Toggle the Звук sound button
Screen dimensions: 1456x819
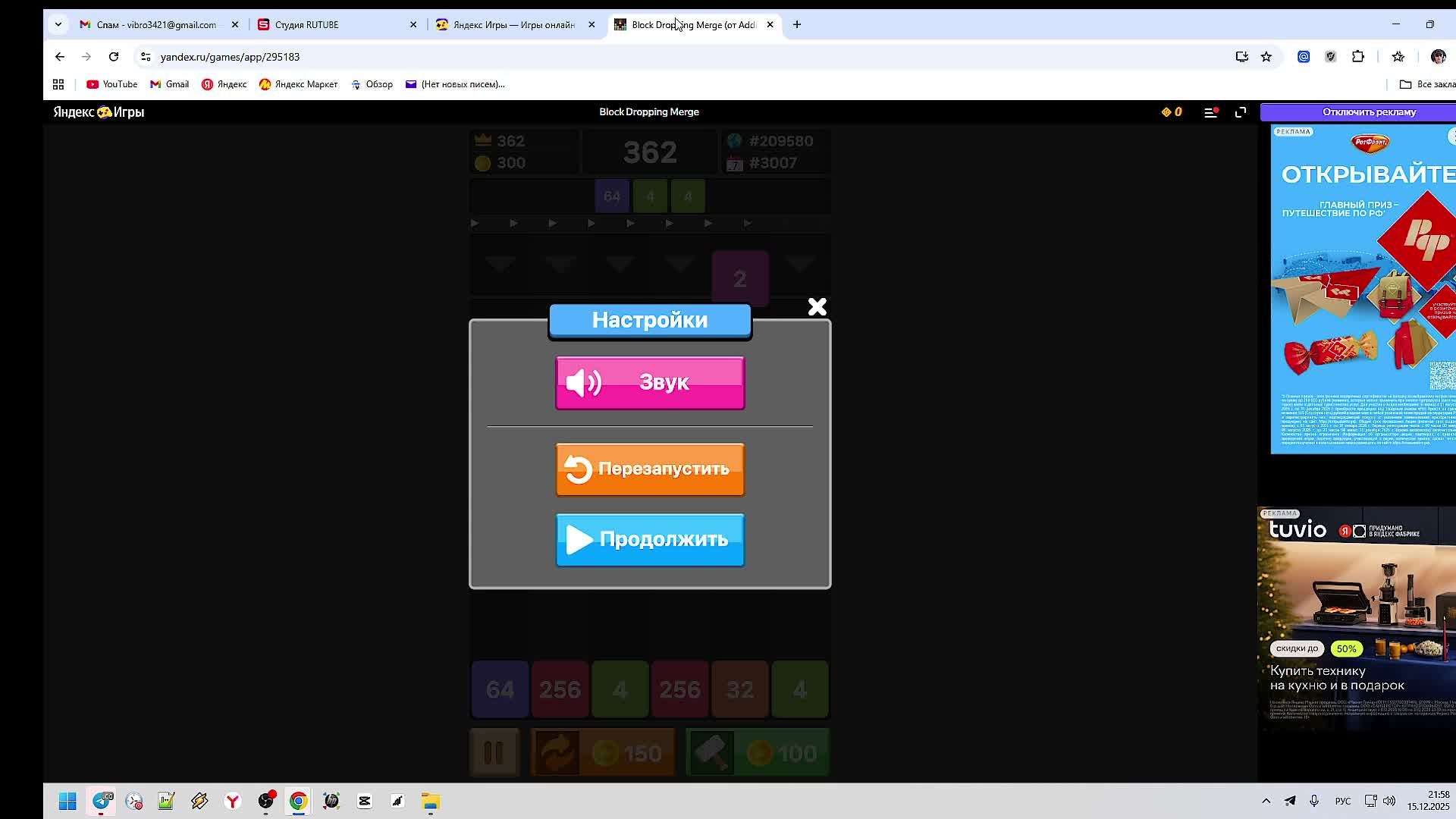coord(650,383)
